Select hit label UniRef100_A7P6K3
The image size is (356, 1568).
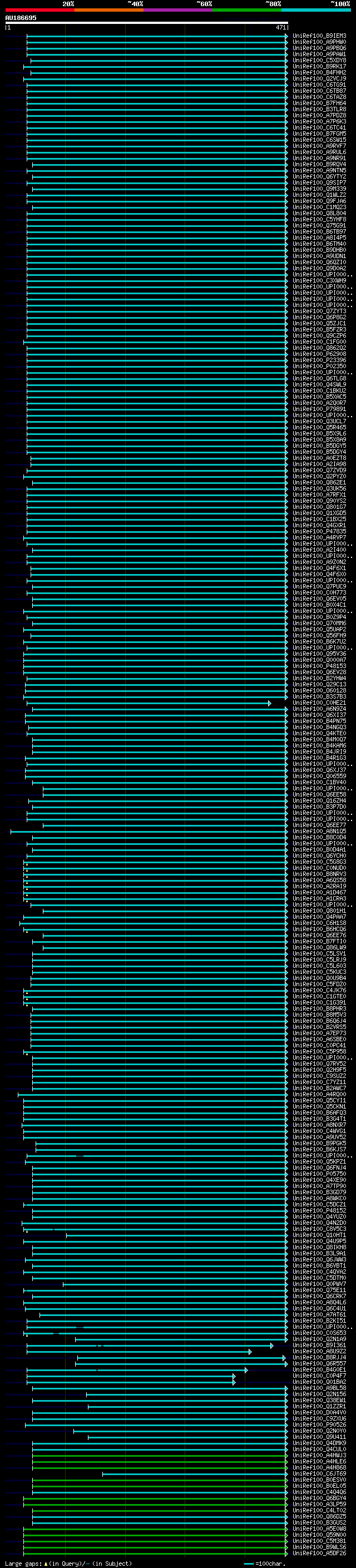pyautogui.click(x=319, y=122)
